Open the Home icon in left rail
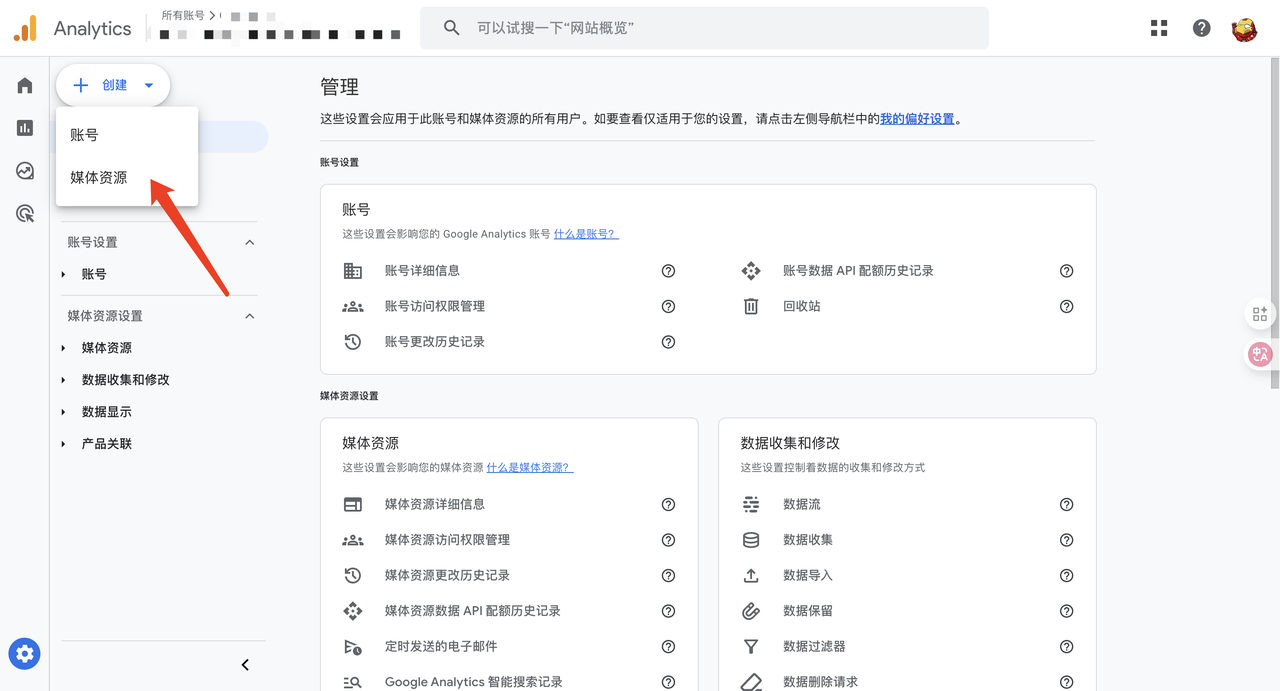This screenshot has height=691, width=1280. (25, 86)
